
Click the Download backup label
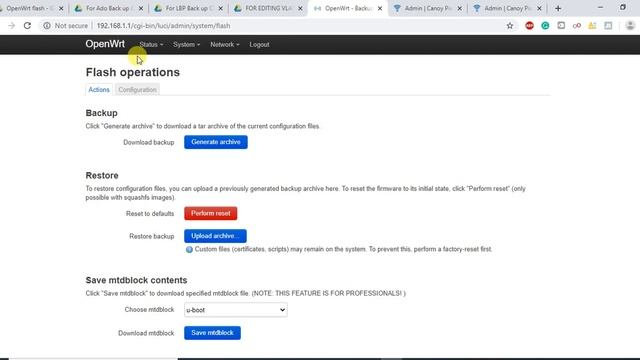149,142
